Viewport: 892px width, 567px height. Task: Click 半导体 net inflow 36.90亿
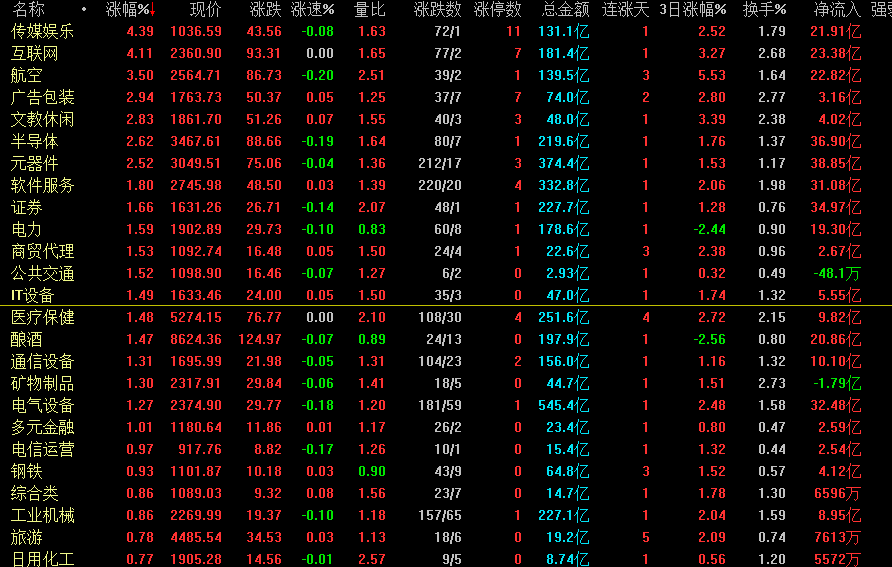point(836,141)
